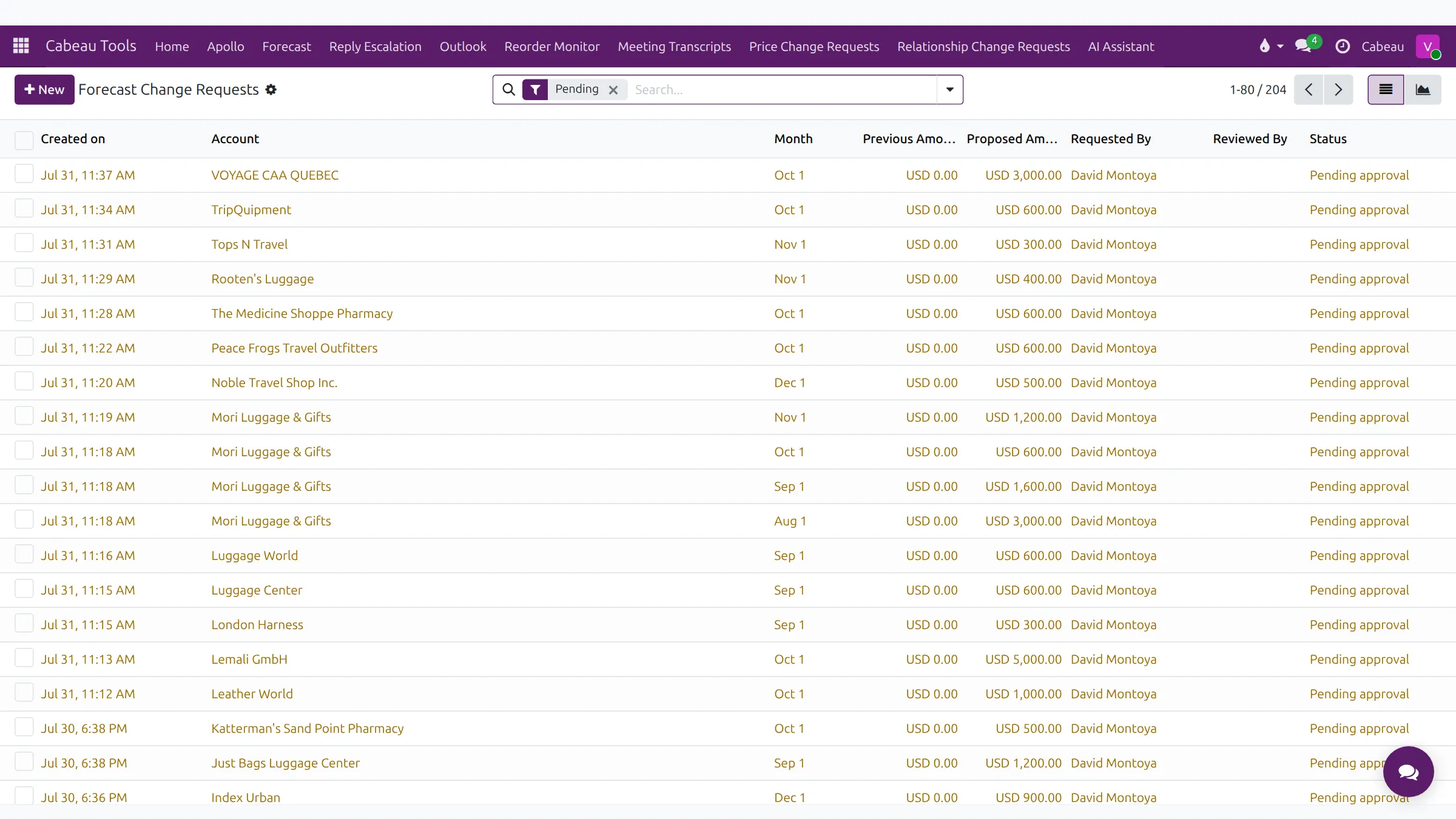This screenshot has height=819, width=1456.
Task: Sort by the Created on column header
Action: click(x=73, y=139)
